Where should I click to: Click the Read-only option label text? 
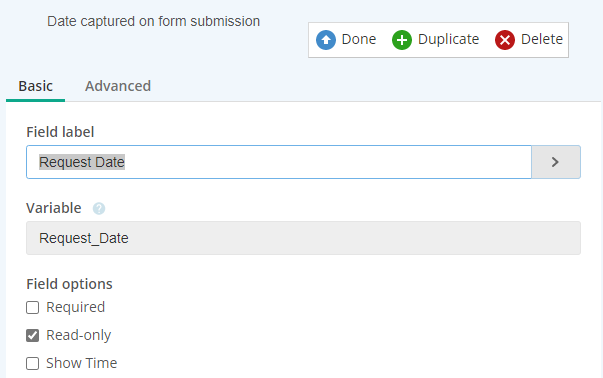78,335
